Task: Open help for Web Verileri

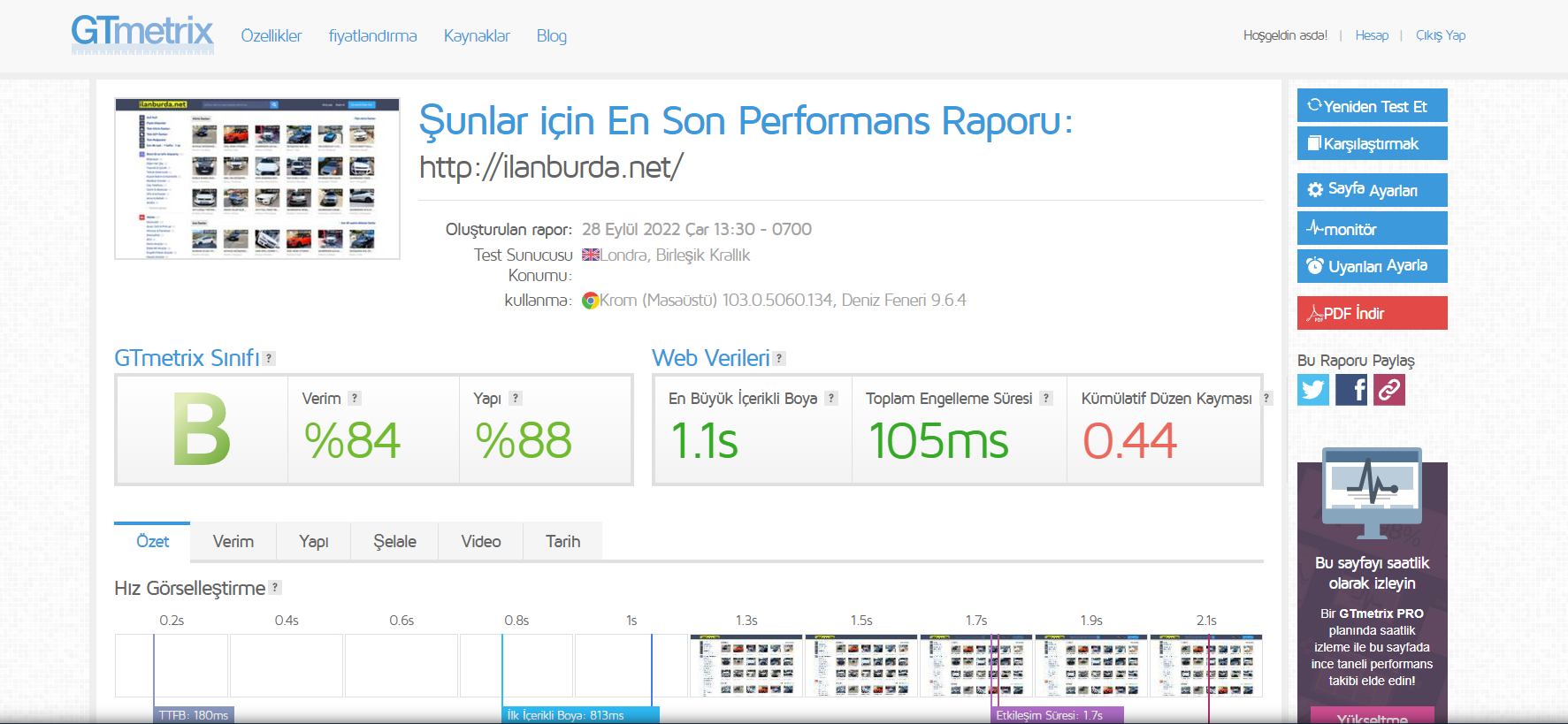Action: pyautogui.click(x=779, y=358)
